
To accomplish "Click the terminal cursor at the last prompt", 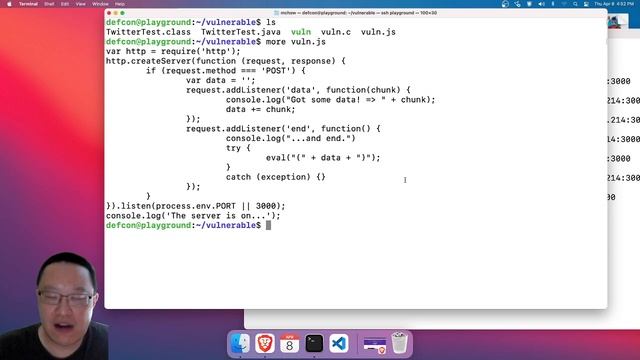I will [268, 225].
